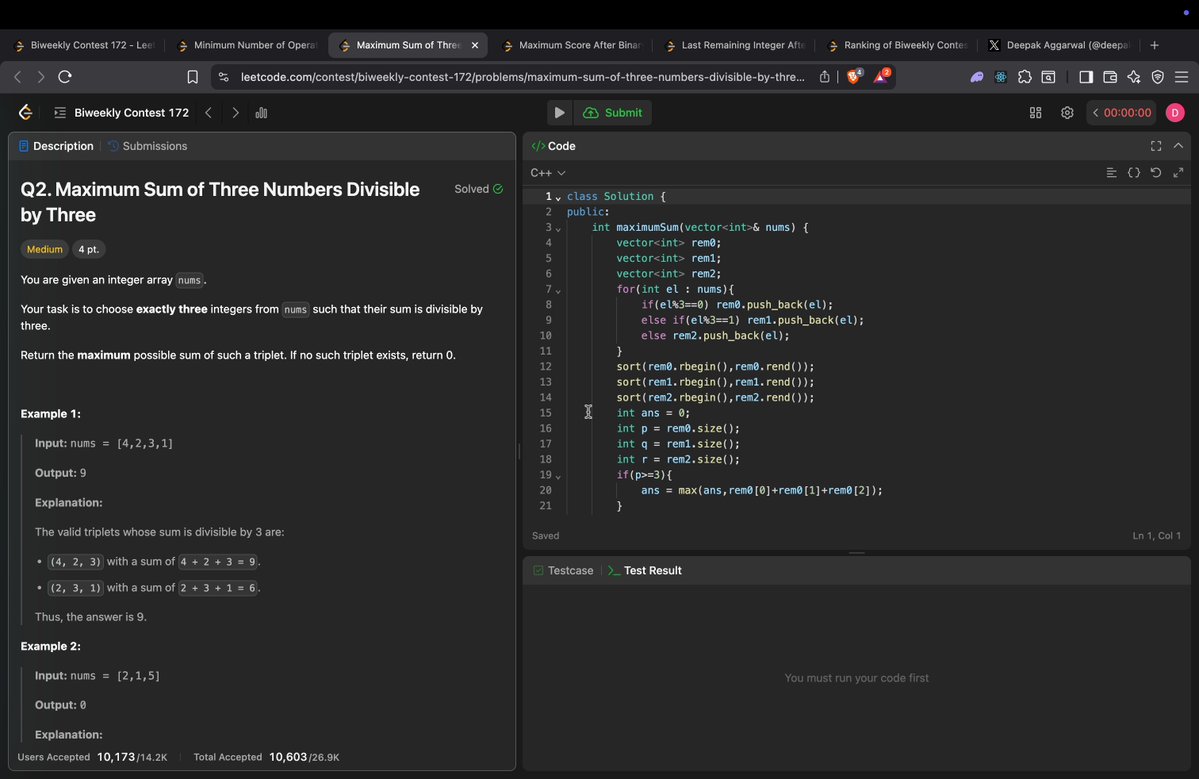Click the problem title heading
This screenshot has height=779, width=1199.
coord(220,202)
